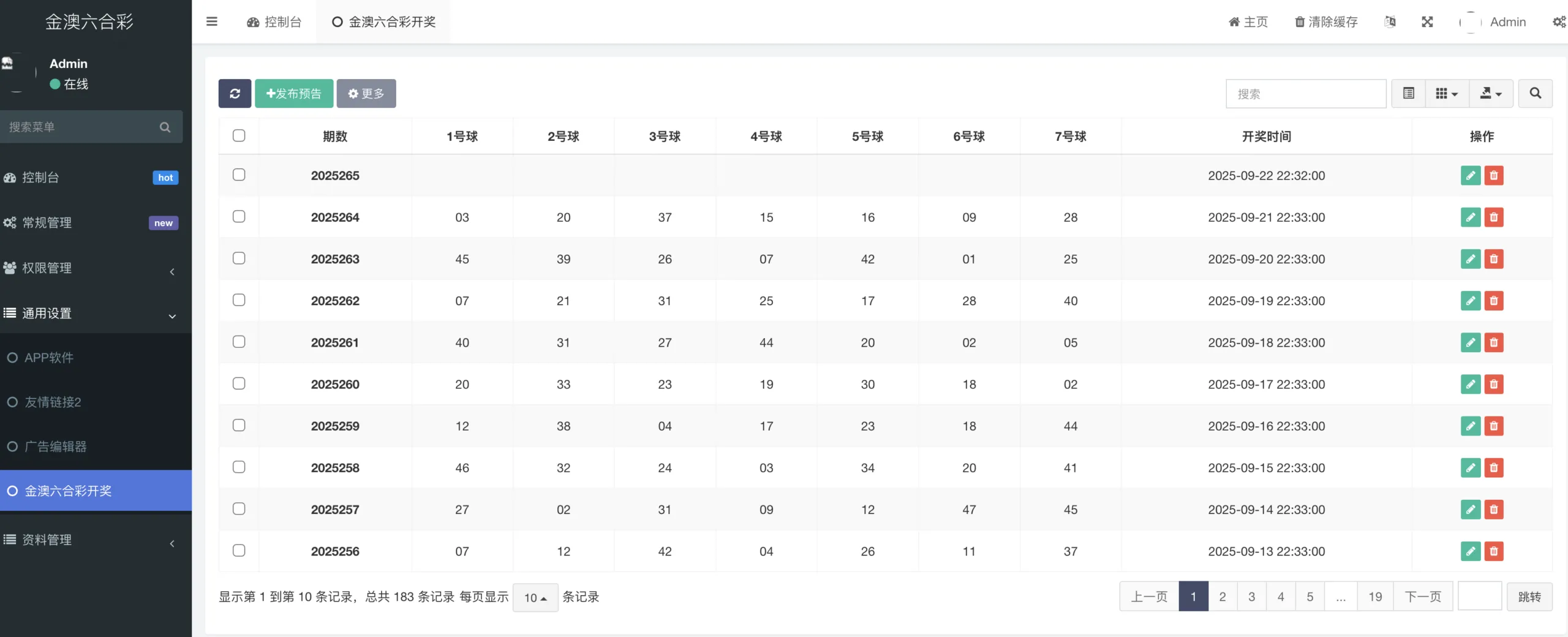Click the 更多 button
The image size is (1568, 637).
pos(366,93)
